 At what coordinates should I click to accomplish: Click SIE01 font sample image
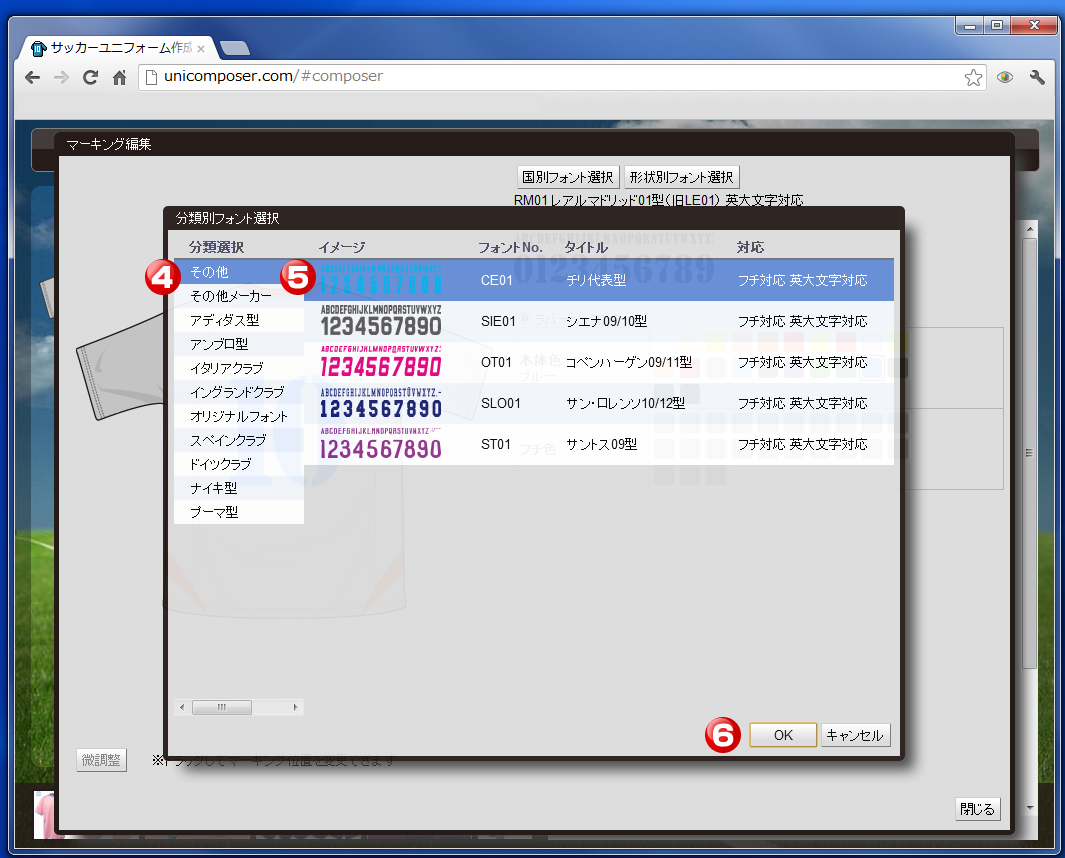point(381,321)
